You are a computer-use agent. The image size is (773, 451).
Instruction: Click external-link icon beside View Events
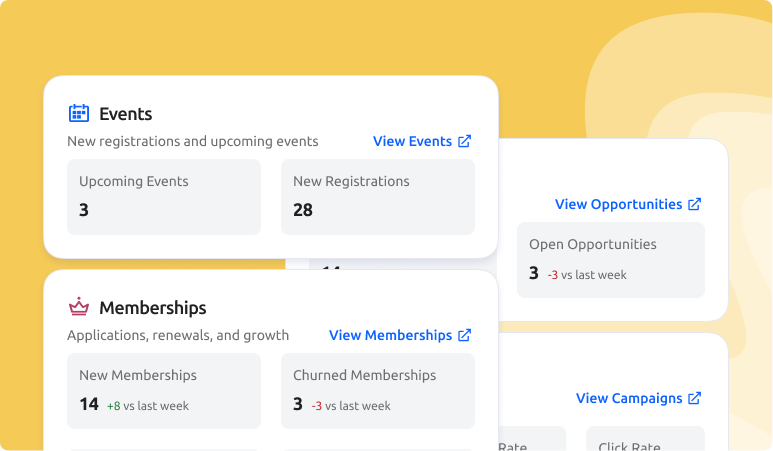(464, 142)
